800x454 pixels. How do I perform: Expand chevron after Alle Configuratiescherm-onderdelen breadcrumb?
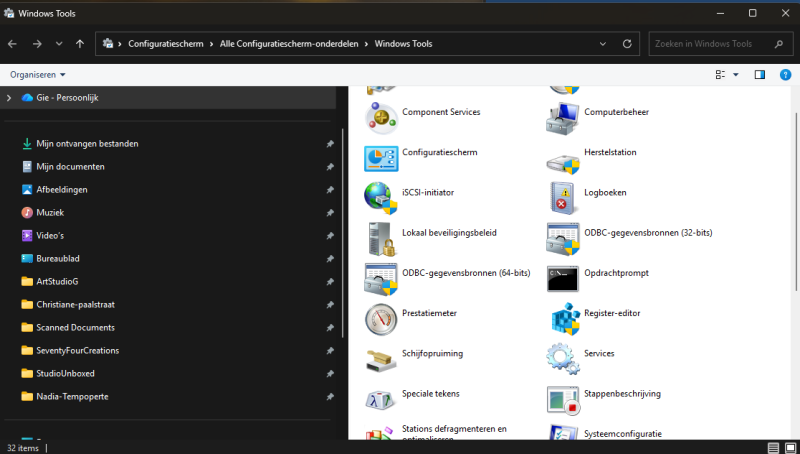click(366, 44)
